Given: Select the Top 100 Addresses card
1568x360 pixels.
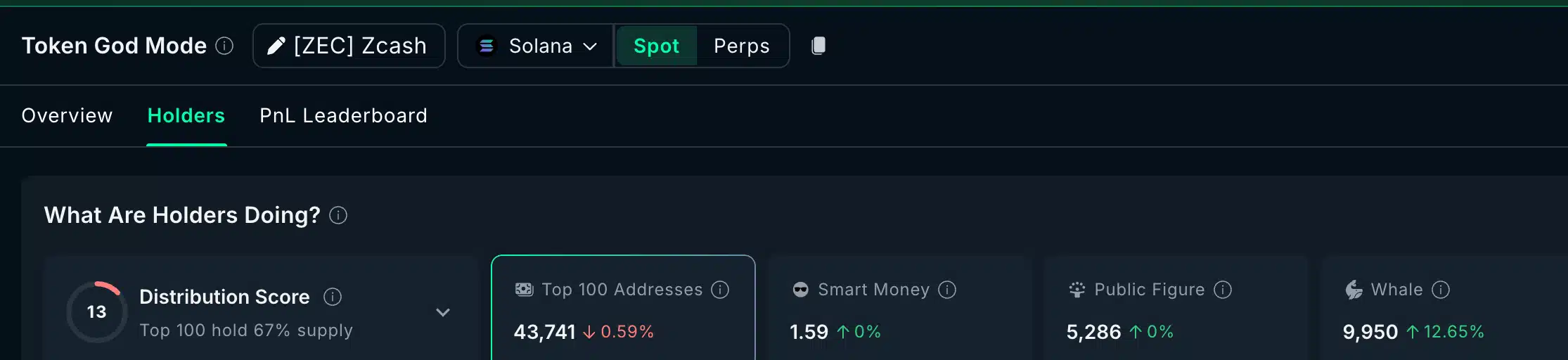Looking at the screenshot, I should [x=623, y=311].
